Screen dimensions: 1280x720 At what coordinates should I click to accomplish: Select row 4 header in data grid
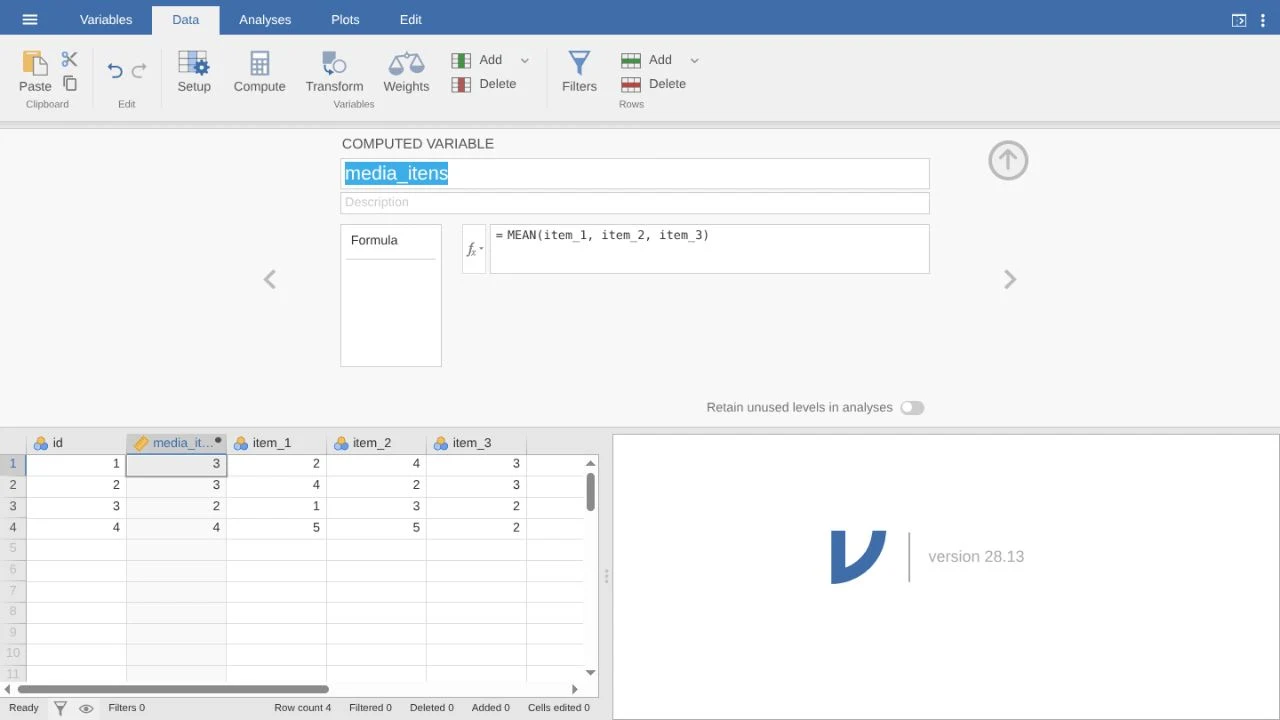pos(13,527)
